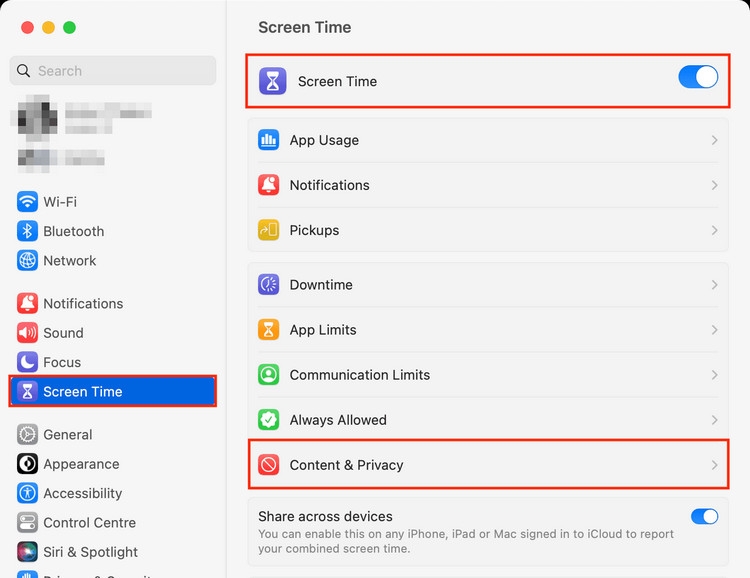Viewport: 750px width, 578px height.
Task: Select Wi-Fi in the sidebar
Action: click(x=113, y=201)
